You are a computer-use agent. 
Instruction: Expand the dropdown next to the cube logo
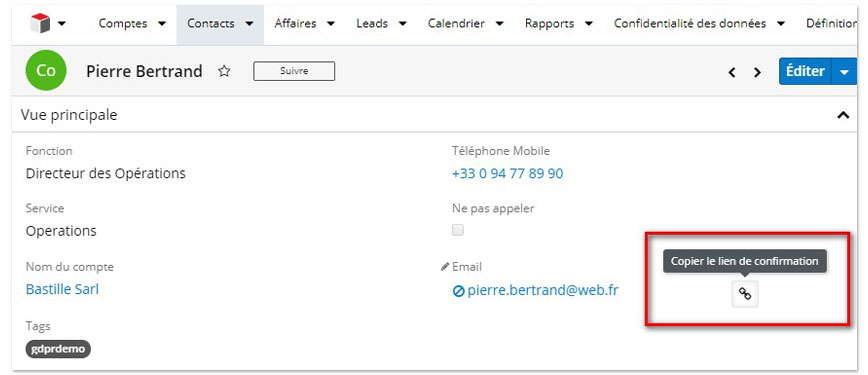coord(61,24)
